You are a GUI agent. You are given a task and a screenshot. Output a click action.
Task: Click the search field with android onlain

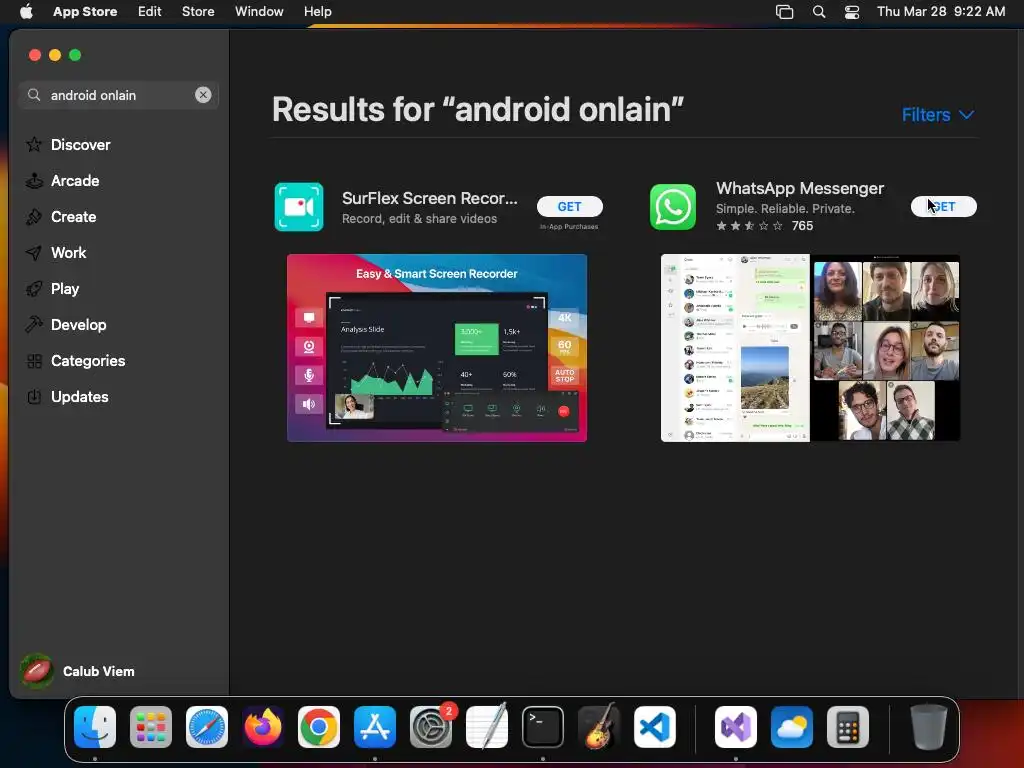[119, 95]
